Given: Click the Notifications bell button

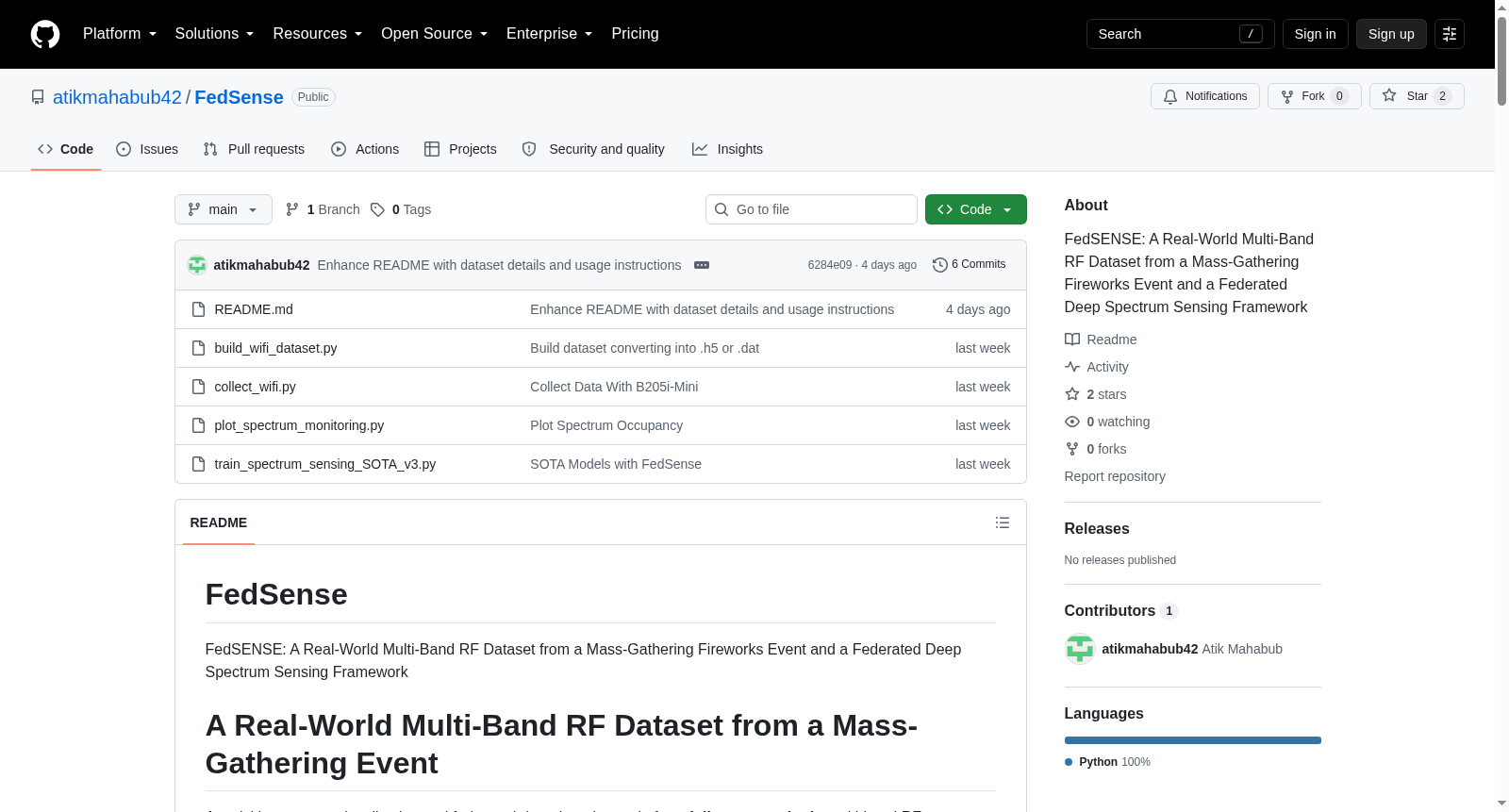Looking at the screenshot, I should point(1205,96).
